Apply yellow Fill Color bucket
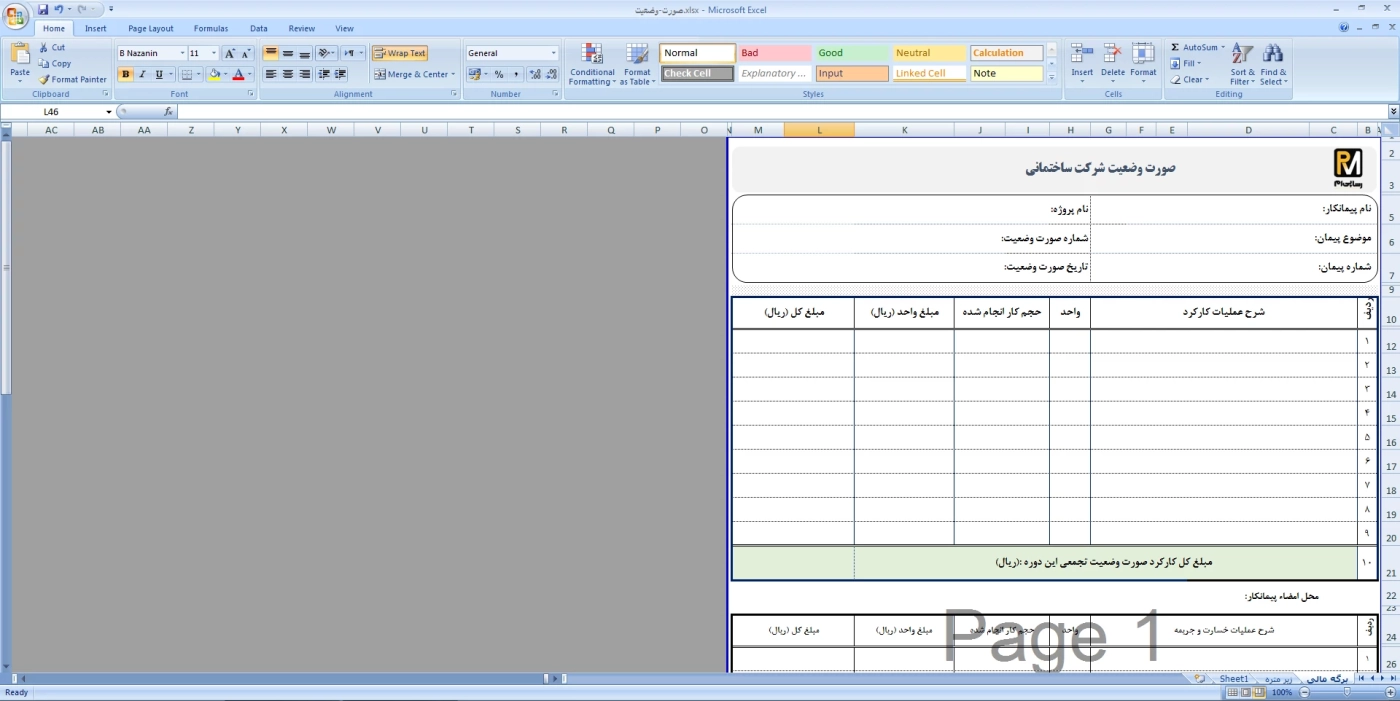 tap(214, 74)
